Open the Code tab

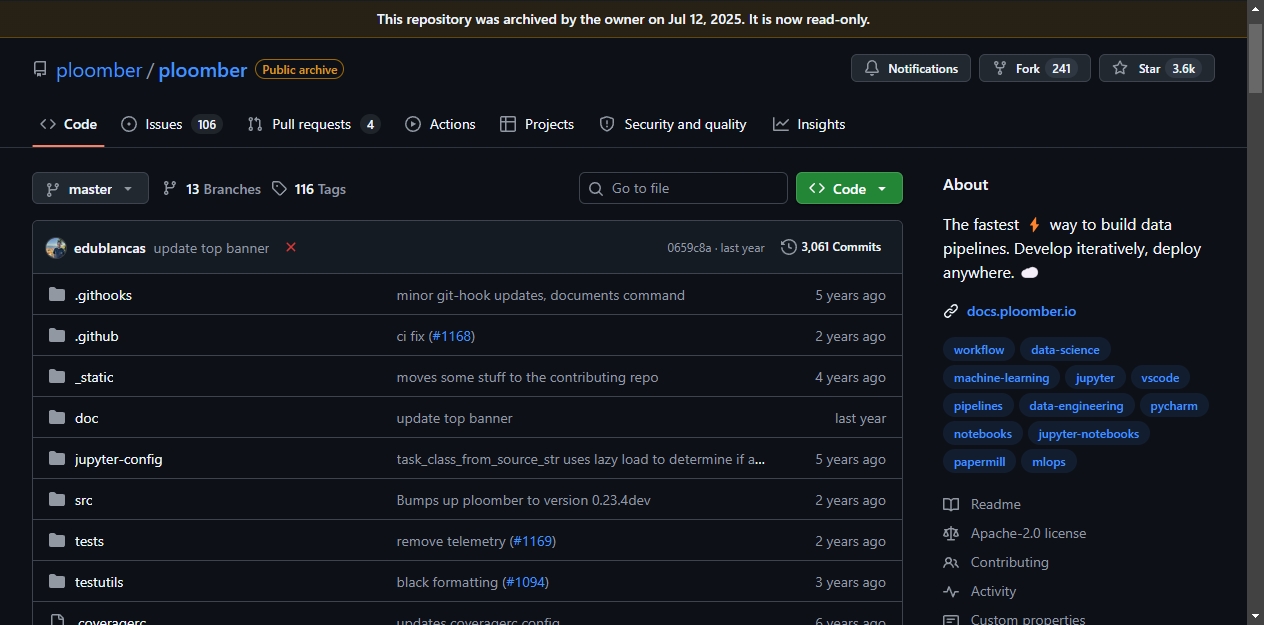click(x=68, y=124)
